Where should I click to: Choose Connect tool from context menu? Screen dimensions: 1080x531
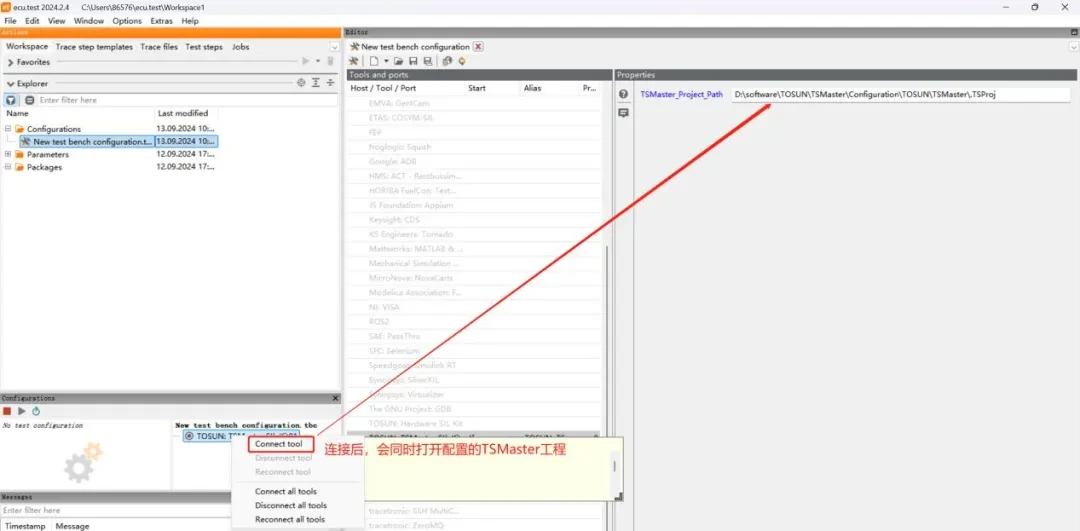278,444
